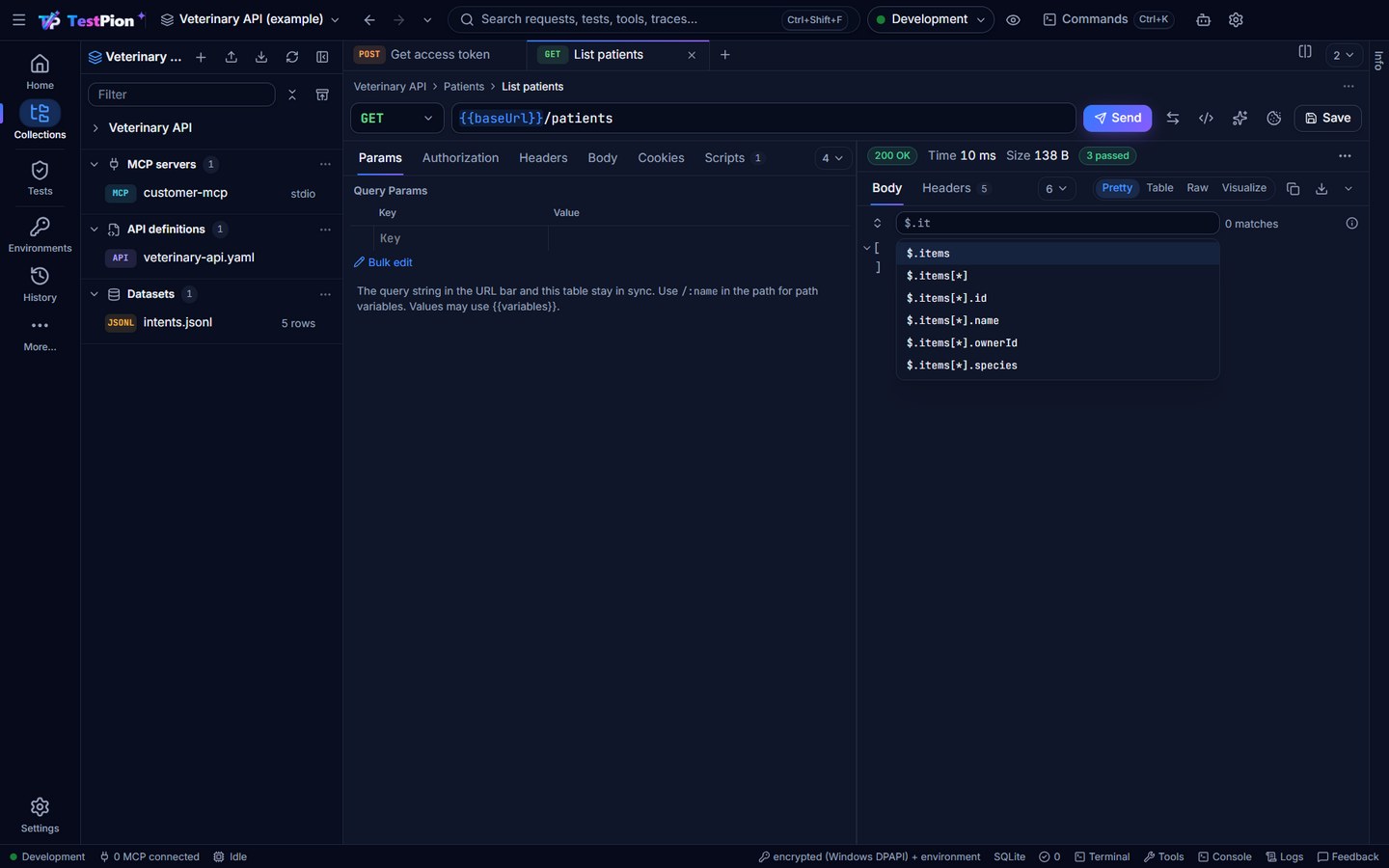The height and width of the screenshot is (868, 1389).
Task: Collapse the MCP servers section
Action: (94, 164)
